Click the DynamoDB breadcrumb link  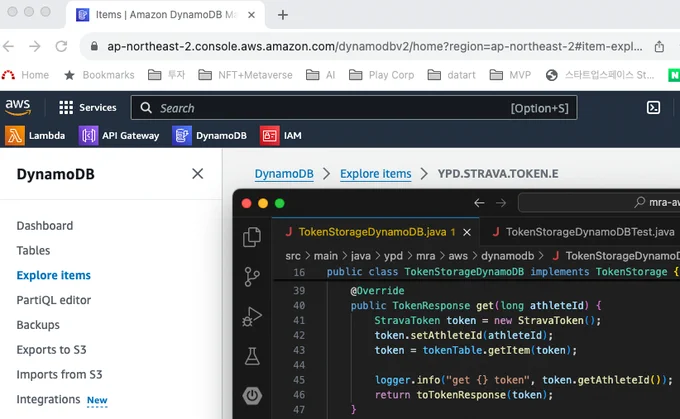pos(284,173)
